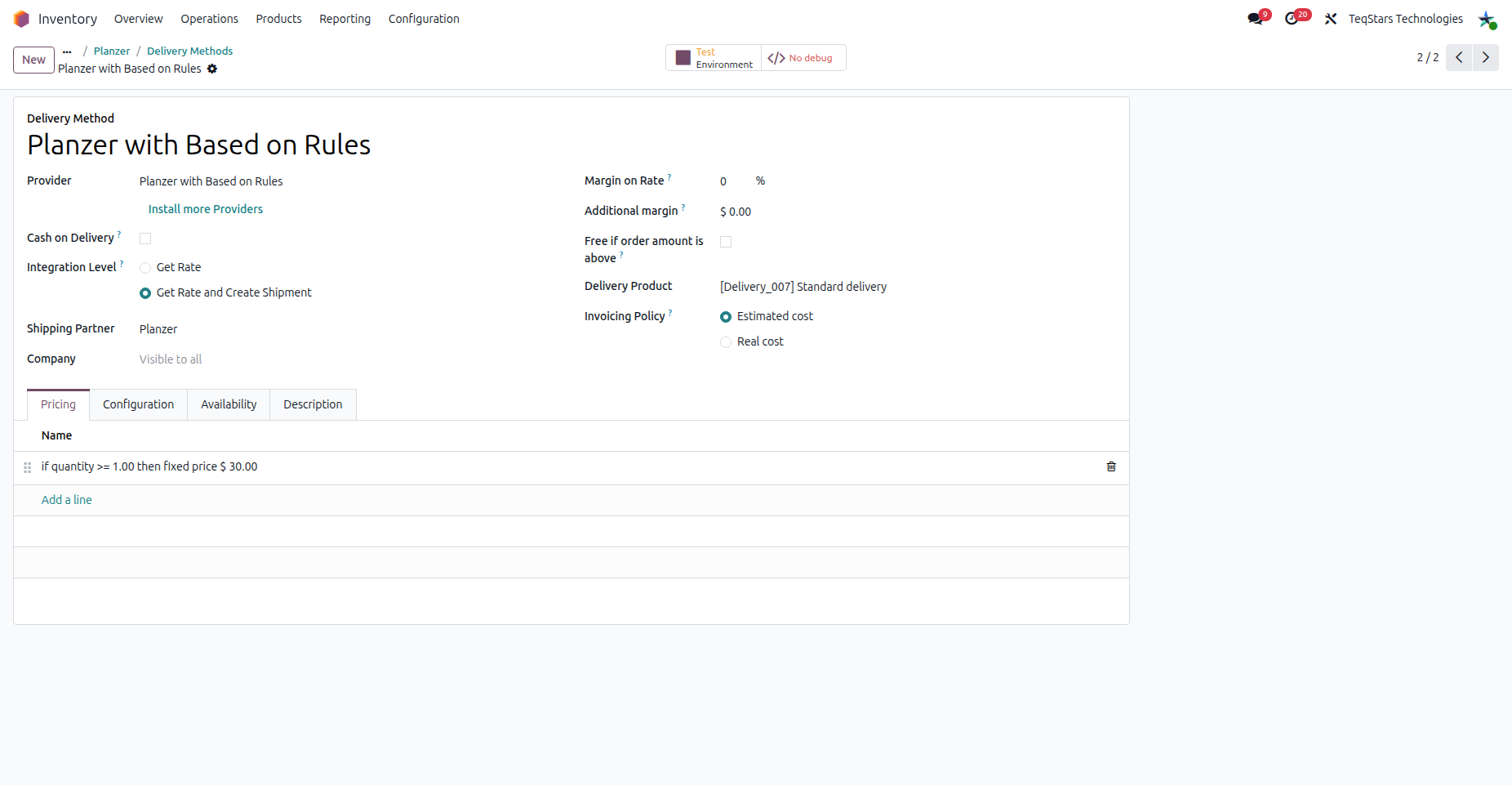Switch to the Description tab
Screen dimensions: 1512x785
[x=313, y=404]
